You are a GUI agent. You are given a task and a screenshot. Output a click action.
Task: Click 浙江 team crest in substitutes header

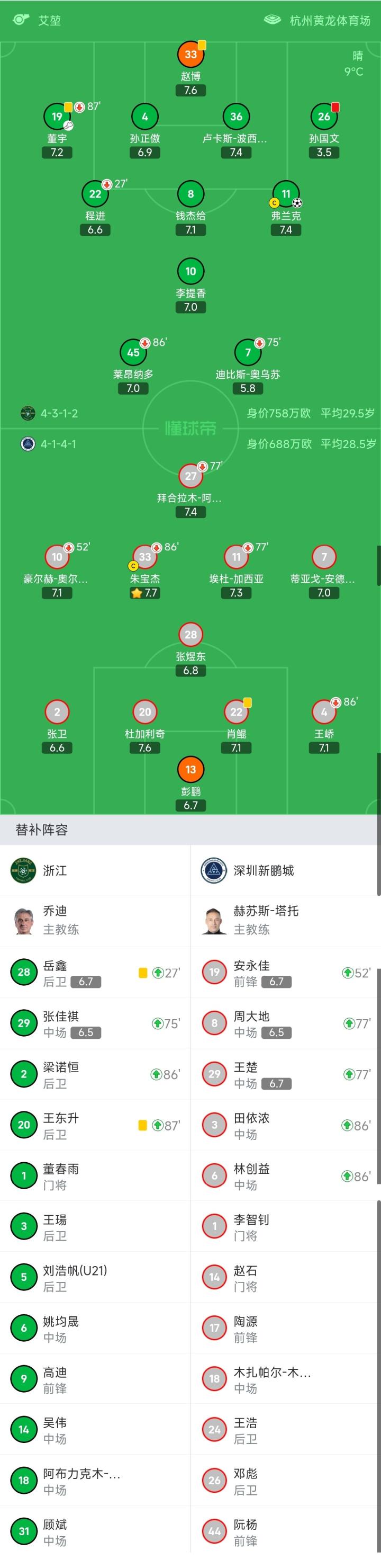24,870
